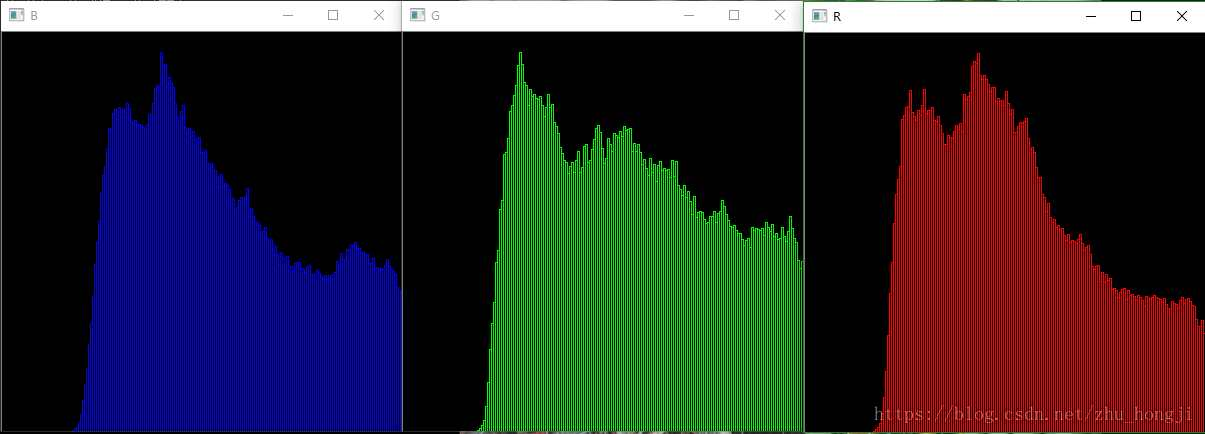The width and height of the screenshot is (1205, 434).
Task: Close the G histogram window
Action: pyautogui.click(x=780, y=15)
